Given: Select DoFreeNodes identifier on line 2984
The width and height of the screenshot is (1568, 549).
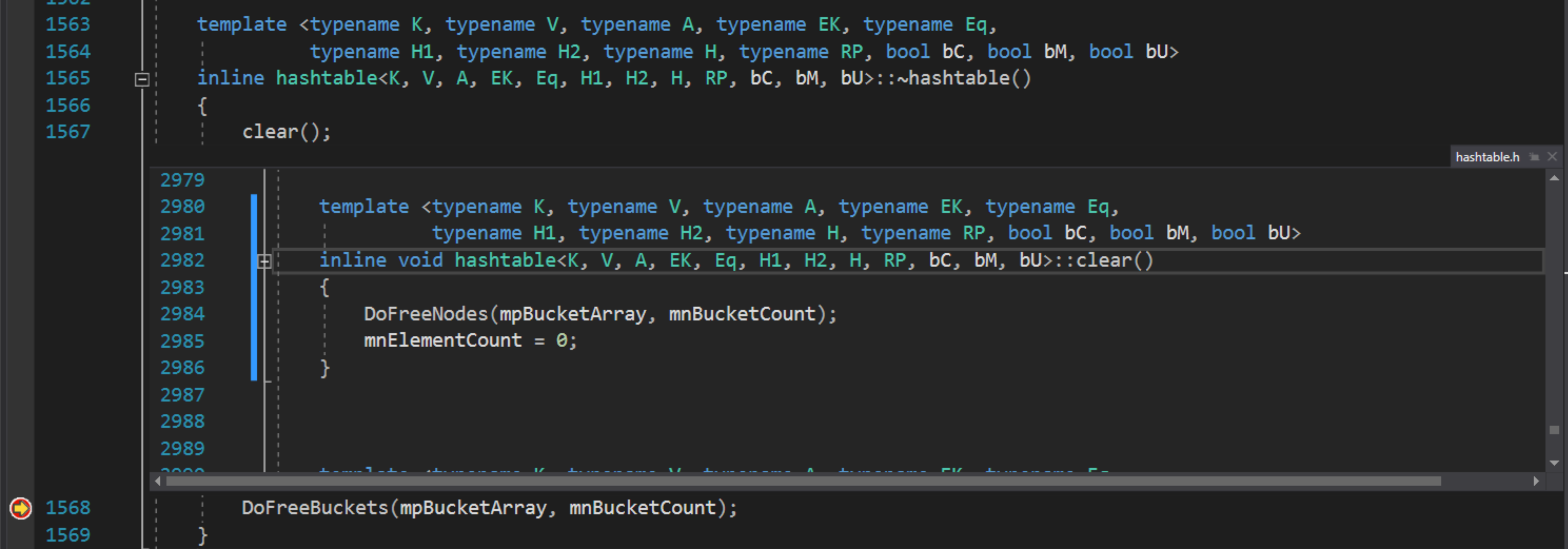Looking at the screenshot, I should (426, 313).
